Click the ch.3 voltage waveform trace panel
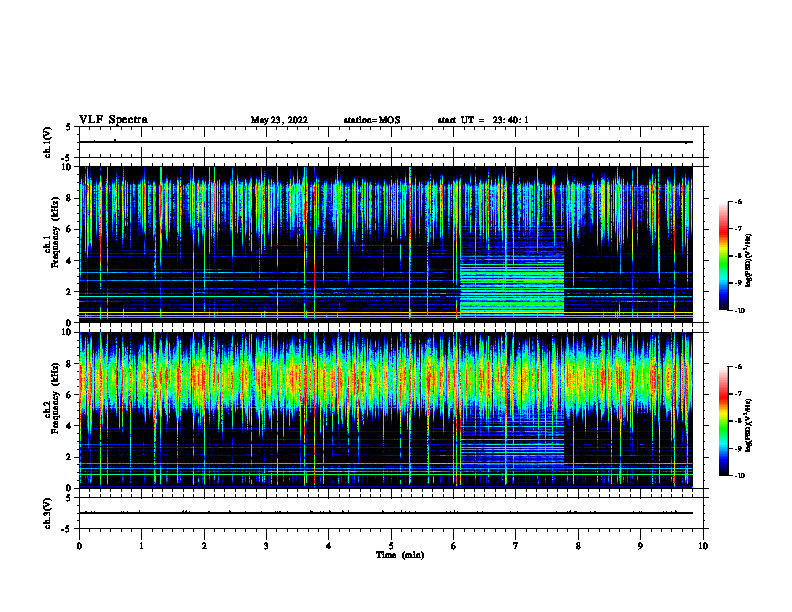The image size is (792, 612). click(x=390, y=513)
